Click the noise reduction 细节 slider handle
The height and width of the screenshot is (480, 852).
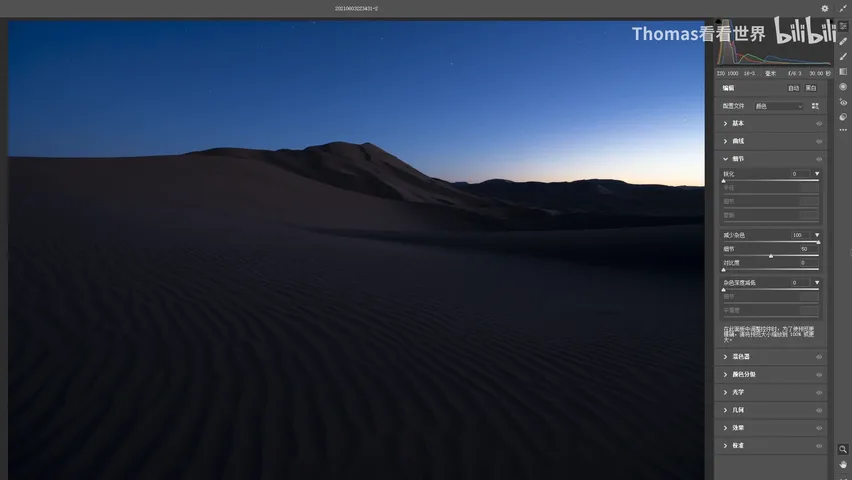(771, 255)
